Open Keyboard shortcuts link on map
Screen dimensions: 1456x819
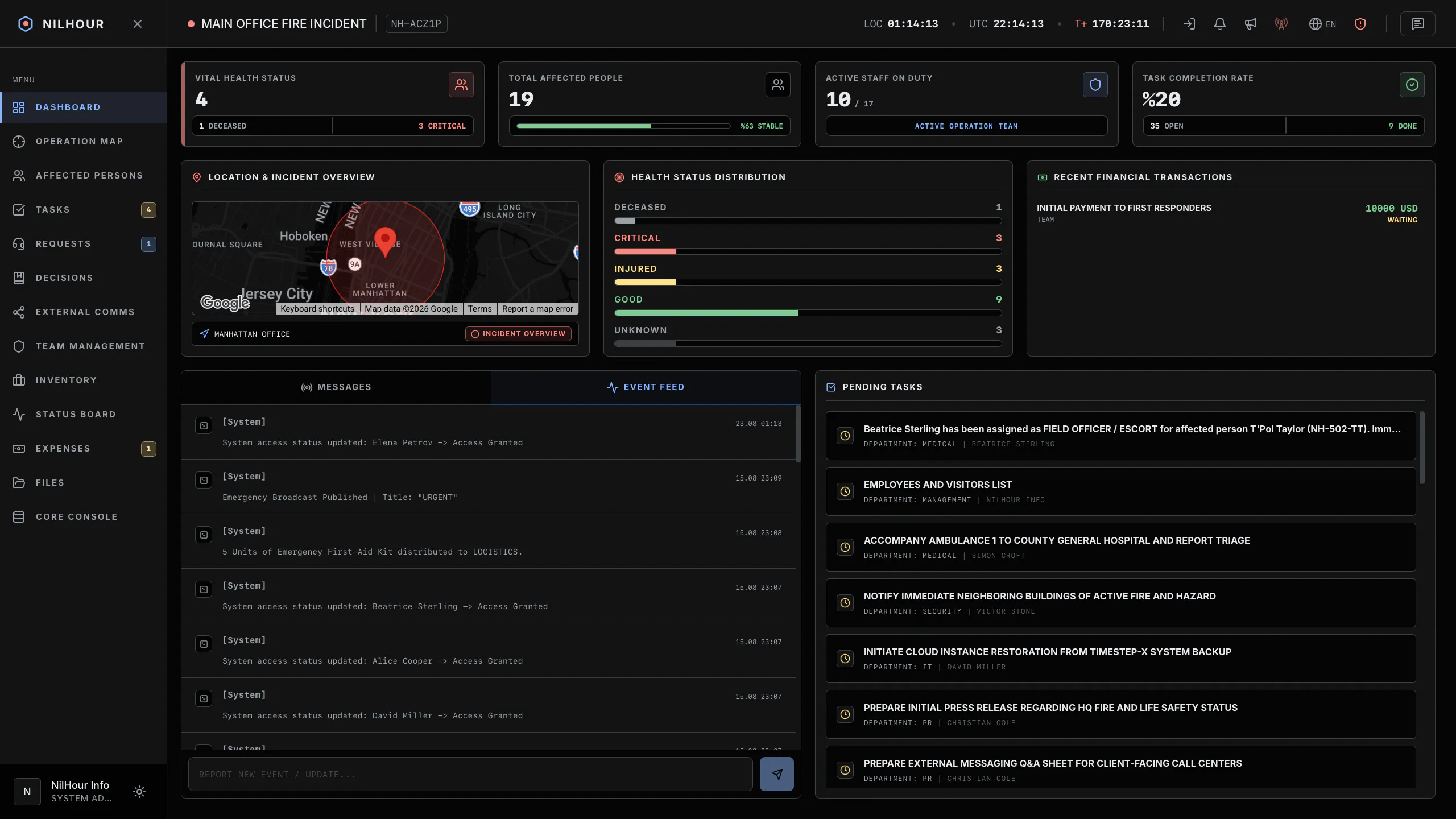pyautogui.click(x=317, y=308)
